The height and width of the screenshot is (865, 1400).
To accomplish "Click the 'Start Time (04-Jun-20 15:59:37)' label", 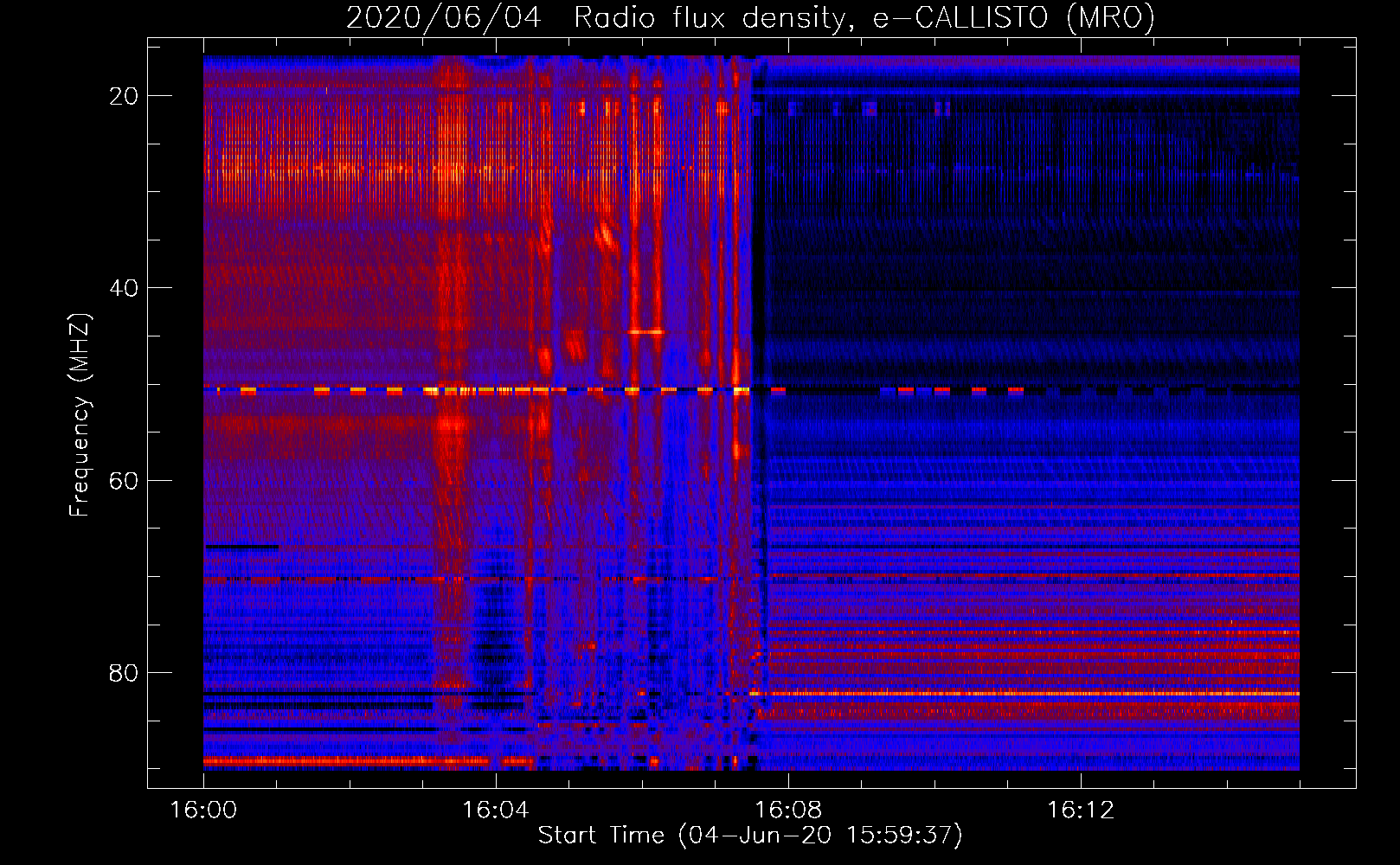I will pos(750,835).
